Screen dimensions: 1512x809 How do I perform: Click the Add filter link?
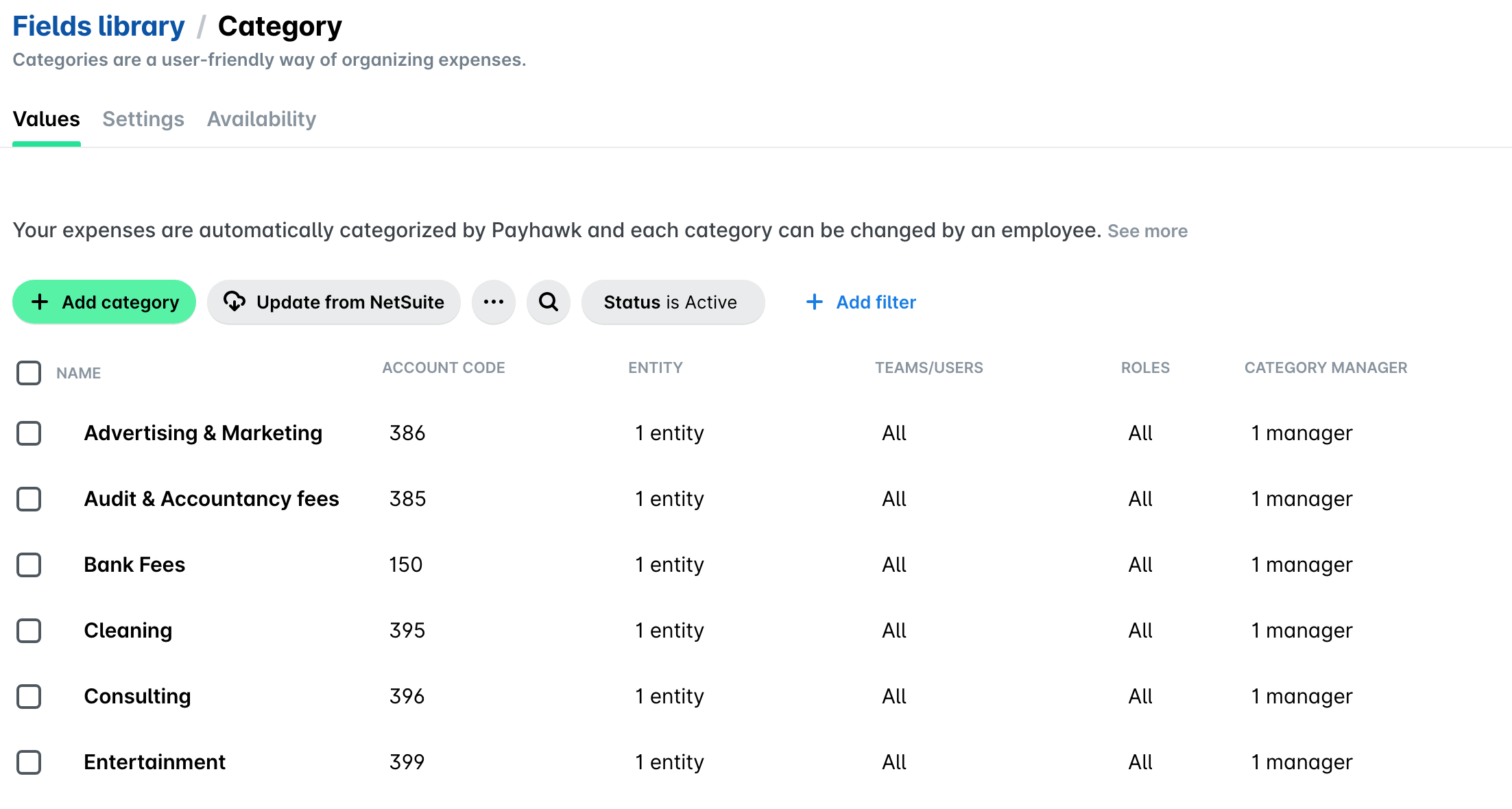(x=861, y=302)
